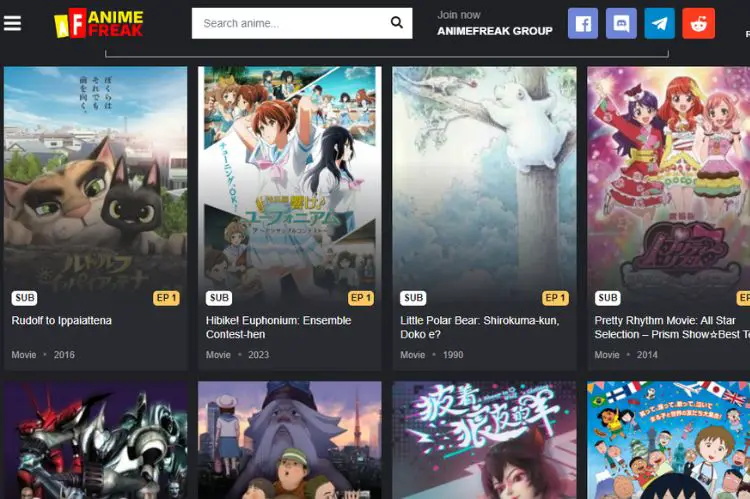The image size is (750, 499).
Task: Open the red and silver robots poster
Action: click(x=96, y=440)
